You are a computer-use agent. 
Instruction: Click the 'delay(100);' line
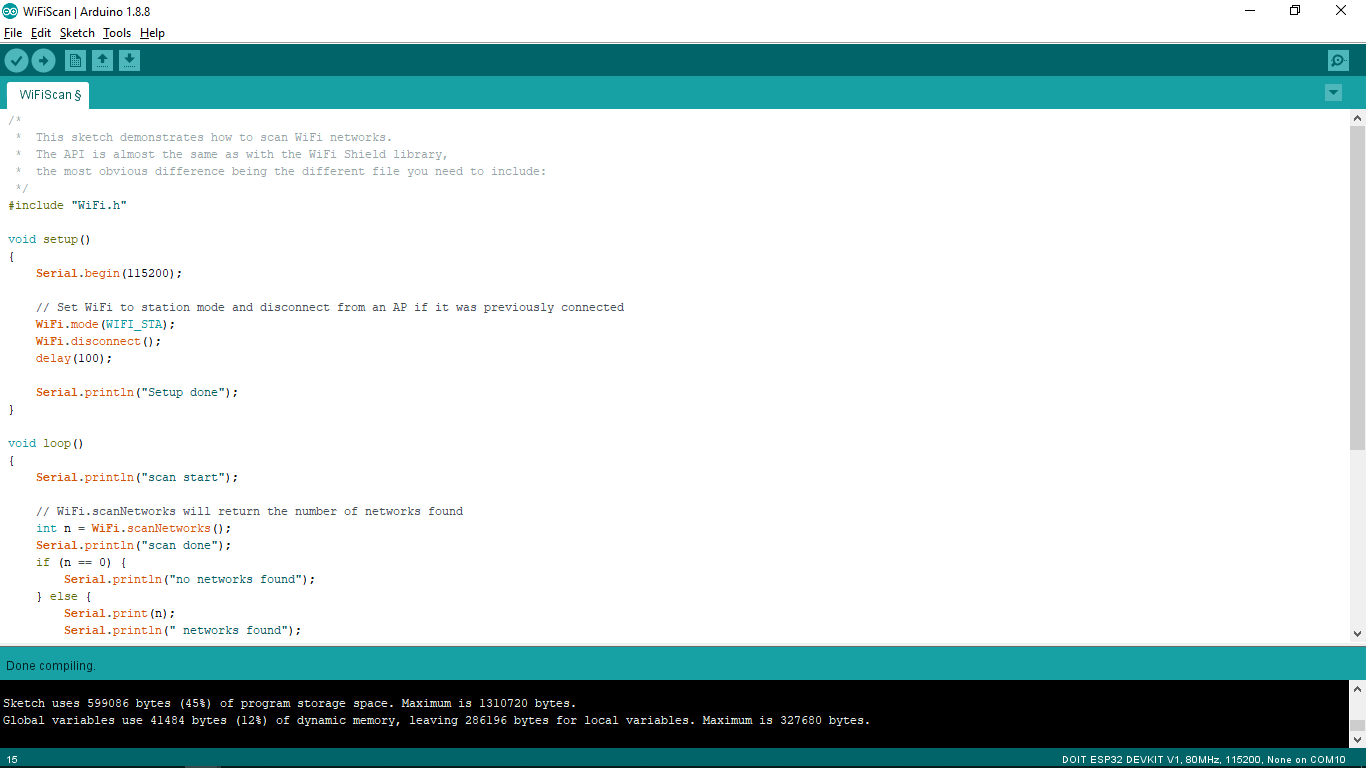point(75,358)
